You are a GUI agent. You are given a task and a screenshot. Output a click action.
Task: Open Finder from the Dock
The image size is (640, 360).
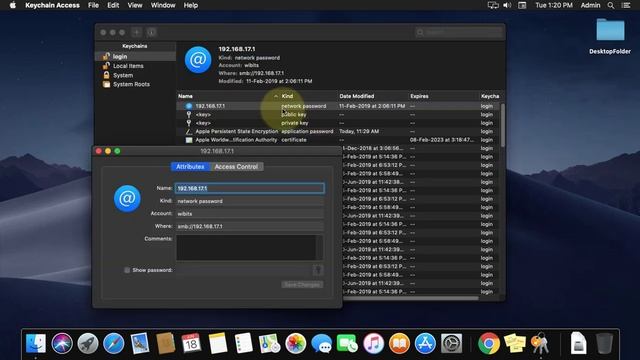point(36,343)
